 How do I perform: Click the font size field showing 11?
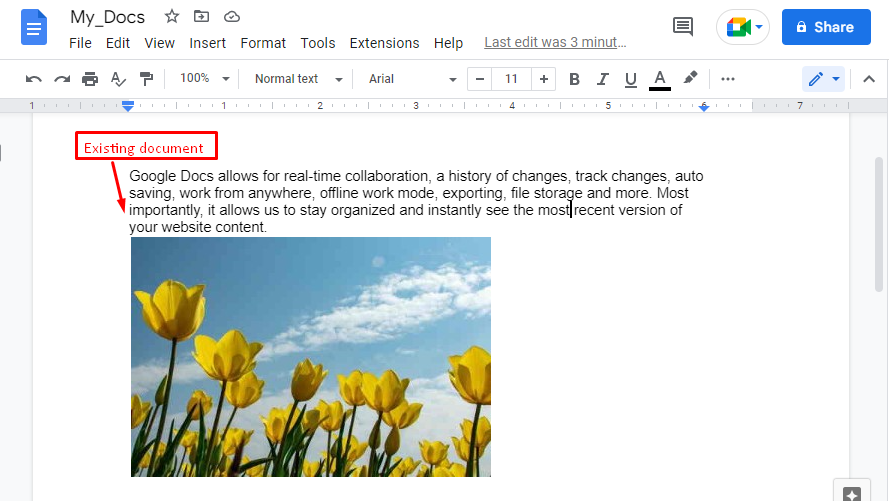point(511,79)
